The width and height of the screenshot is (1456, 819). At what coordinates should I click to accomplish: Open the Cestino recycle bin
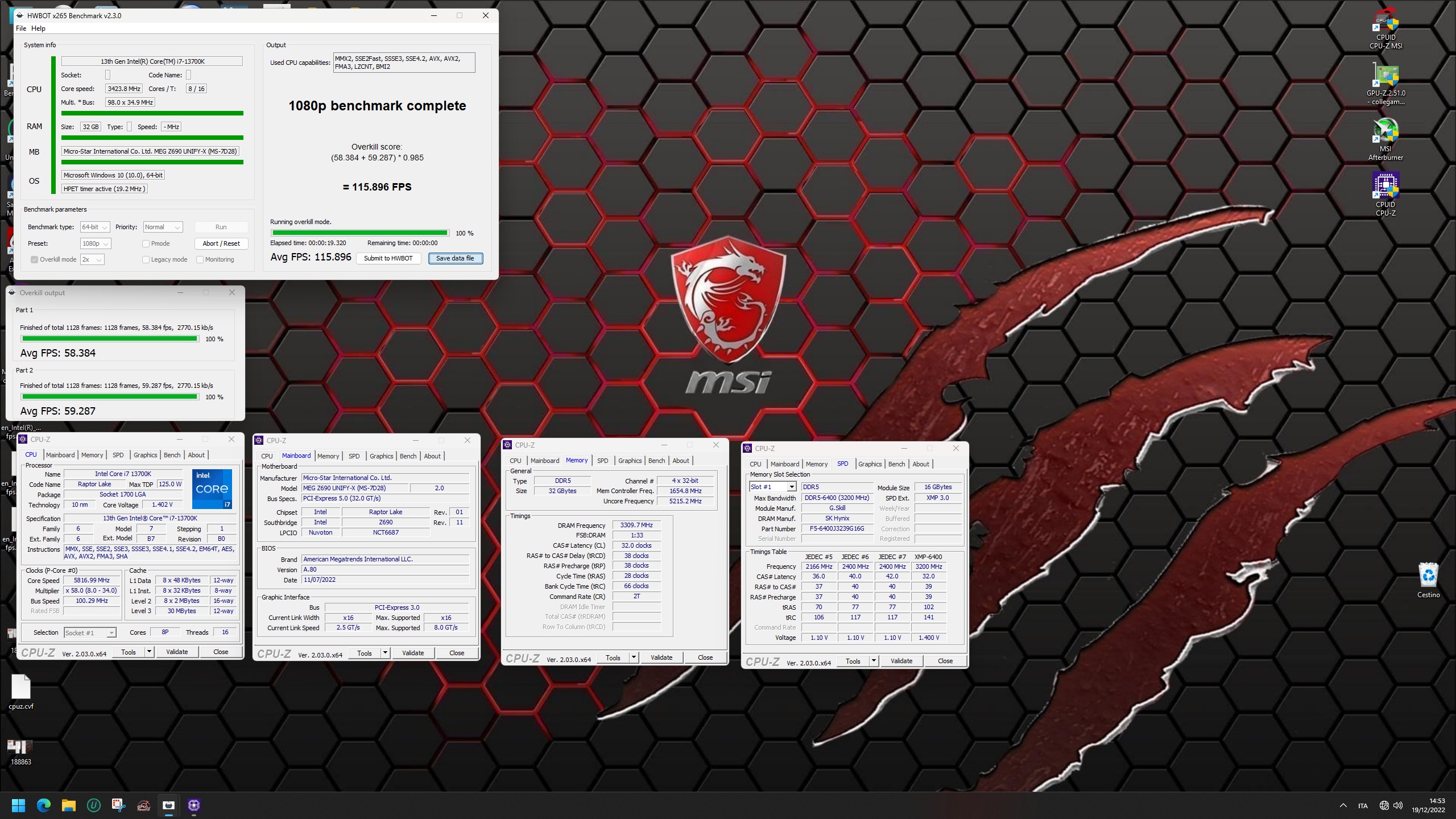coord(1428,580)
